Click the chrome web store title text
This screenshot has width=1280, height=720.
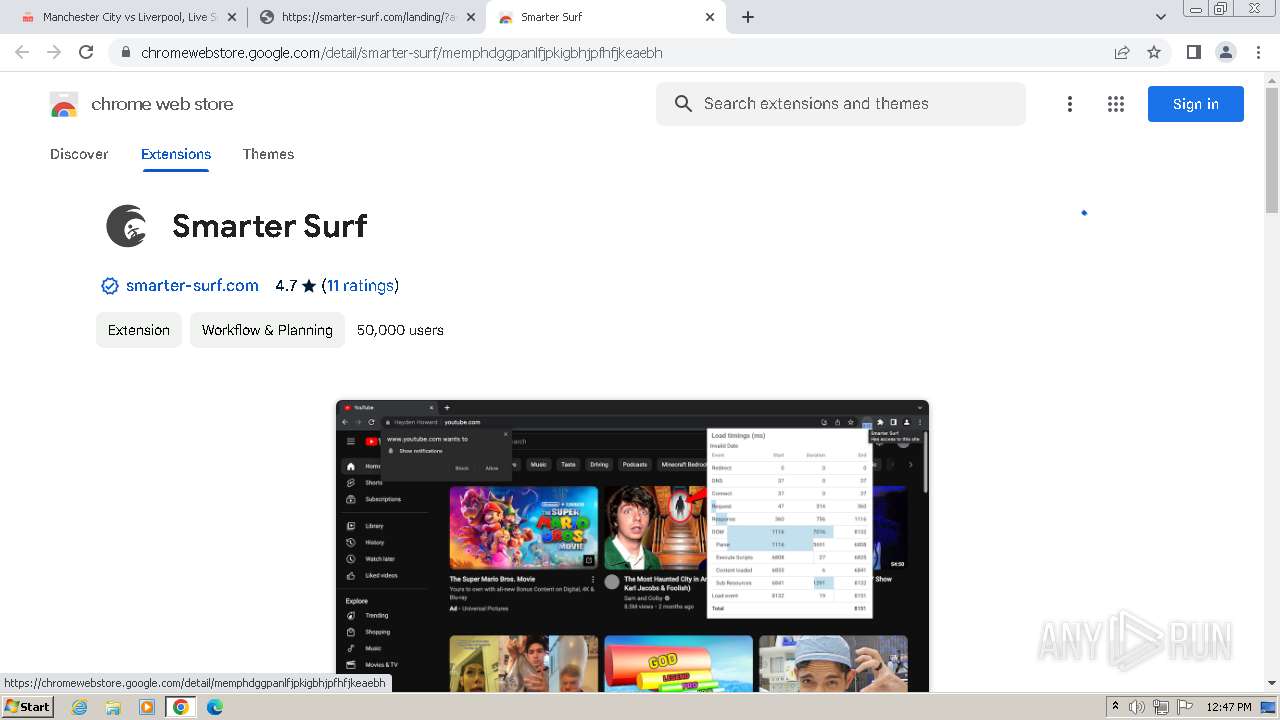(162, 104)
